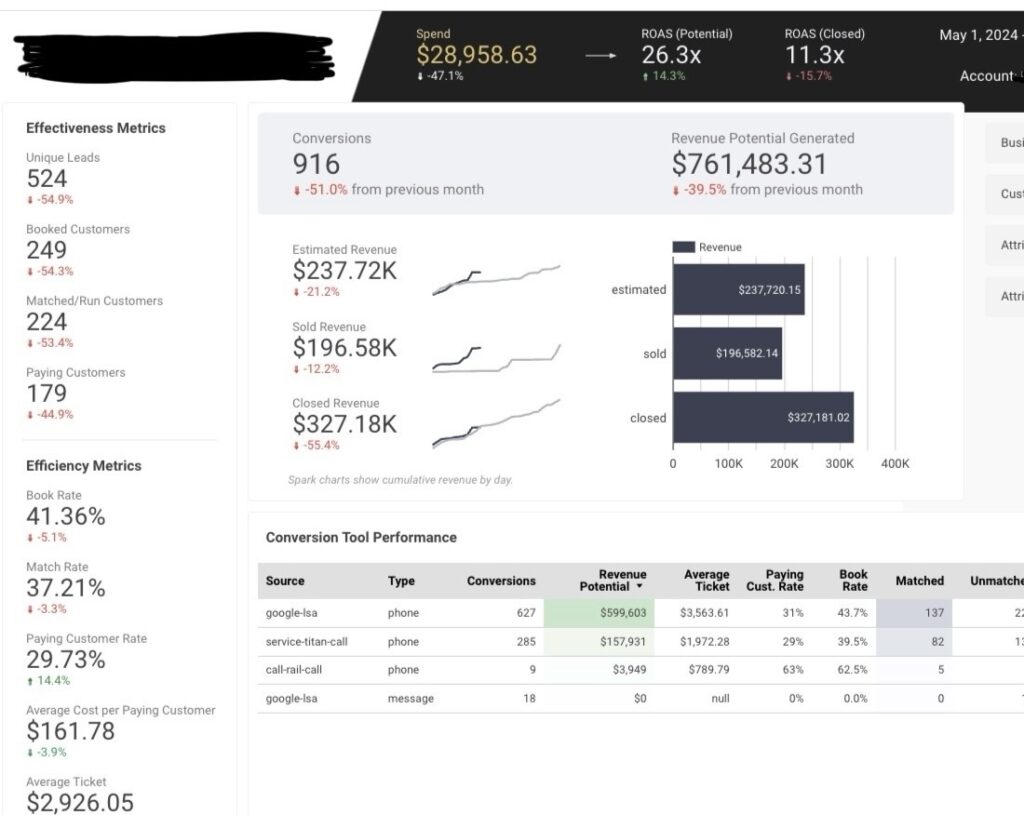Click the arrow between Spend and ROAS
This screenshot has width=1024, height=815.
coord(600,56)
